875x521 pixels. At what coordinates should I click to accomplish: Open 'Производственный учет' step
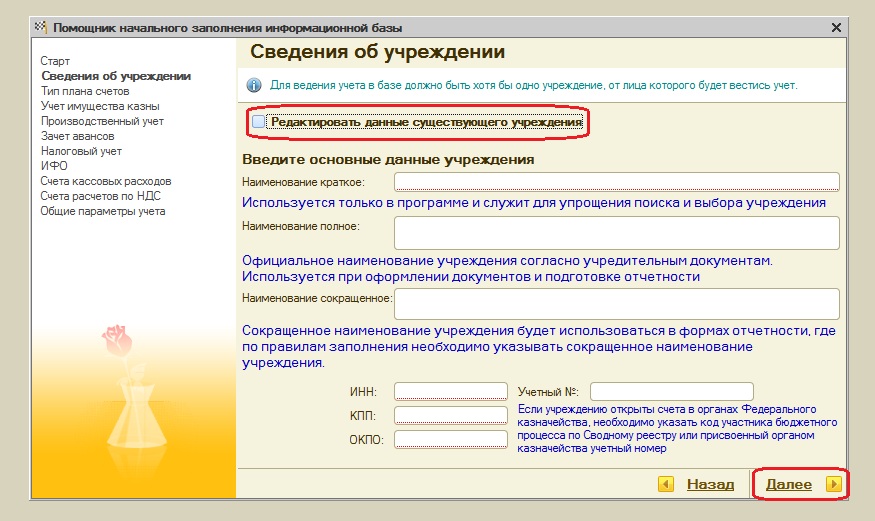point(102,121)
